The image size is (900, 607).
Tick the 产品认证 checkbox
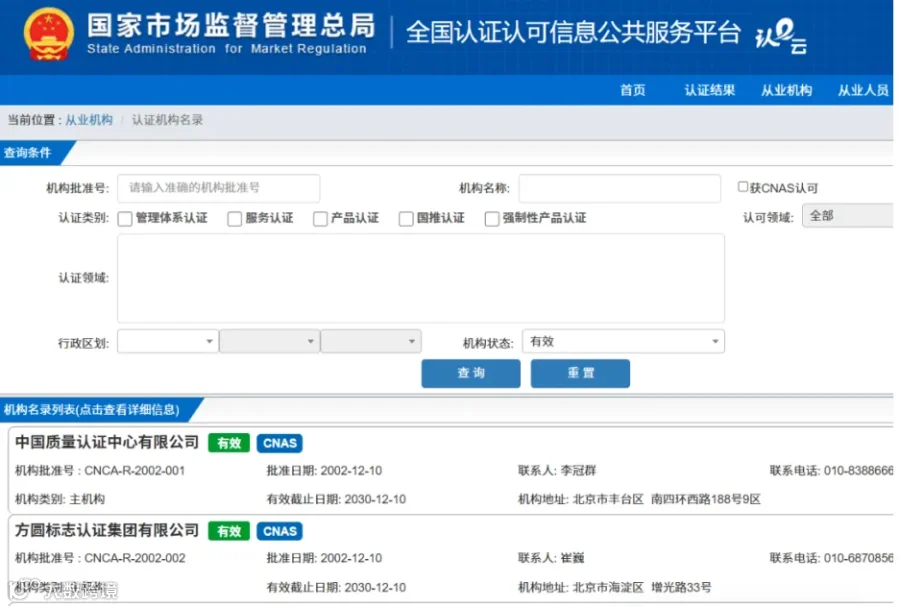point(320,219)
